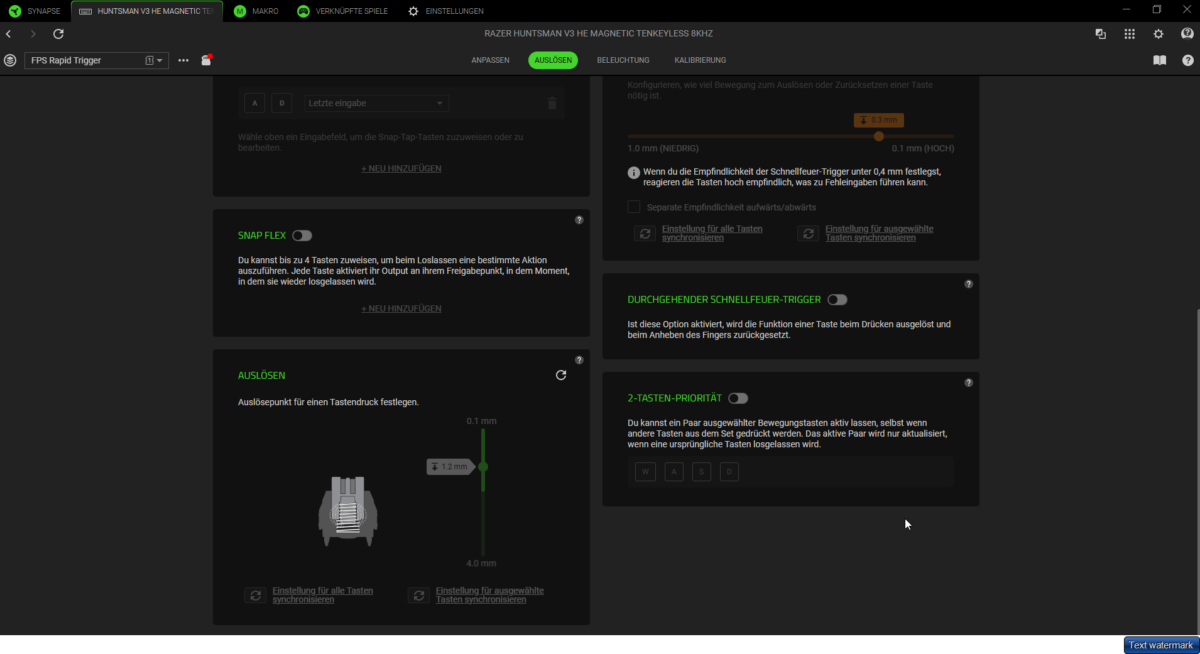
Task: Select the A key in 2-Tasten-Priorität
Action: pos(674,471)
